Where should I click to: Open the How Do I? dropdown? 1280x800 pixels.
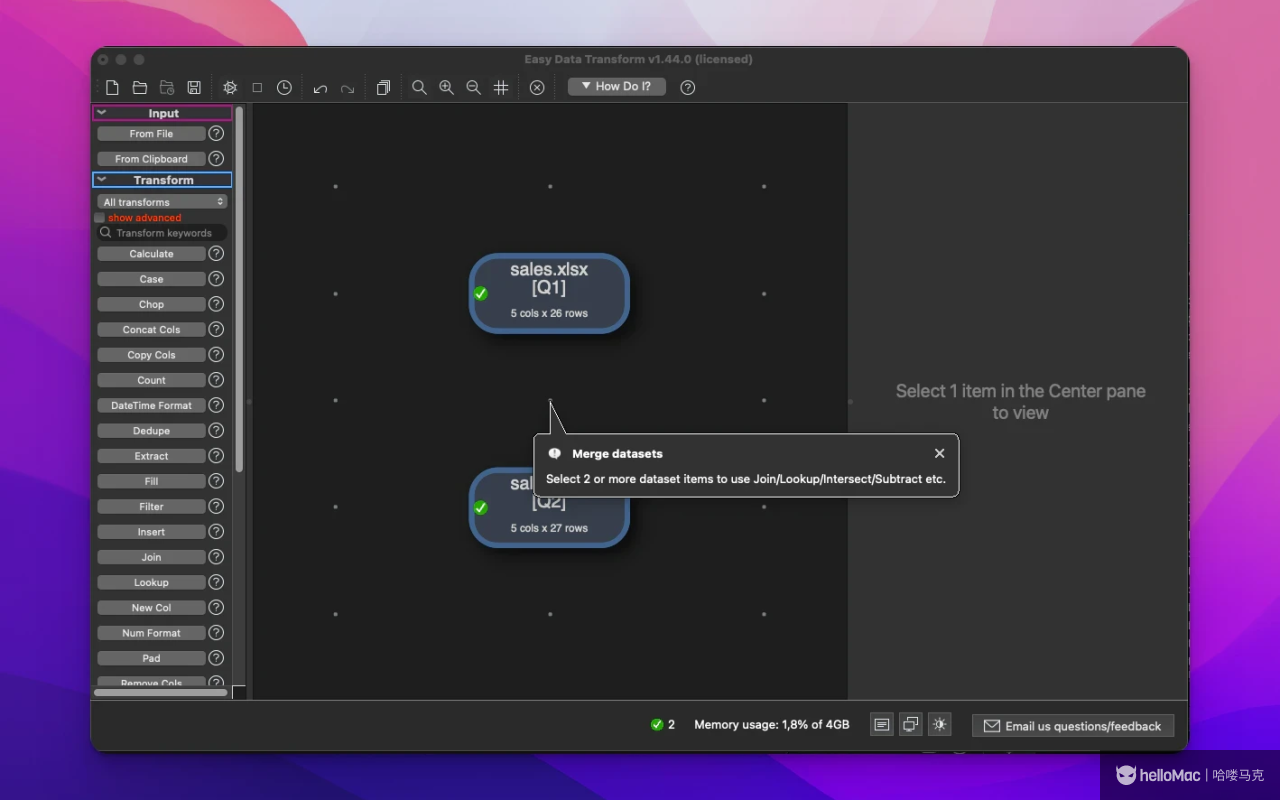tap(617, 87)
